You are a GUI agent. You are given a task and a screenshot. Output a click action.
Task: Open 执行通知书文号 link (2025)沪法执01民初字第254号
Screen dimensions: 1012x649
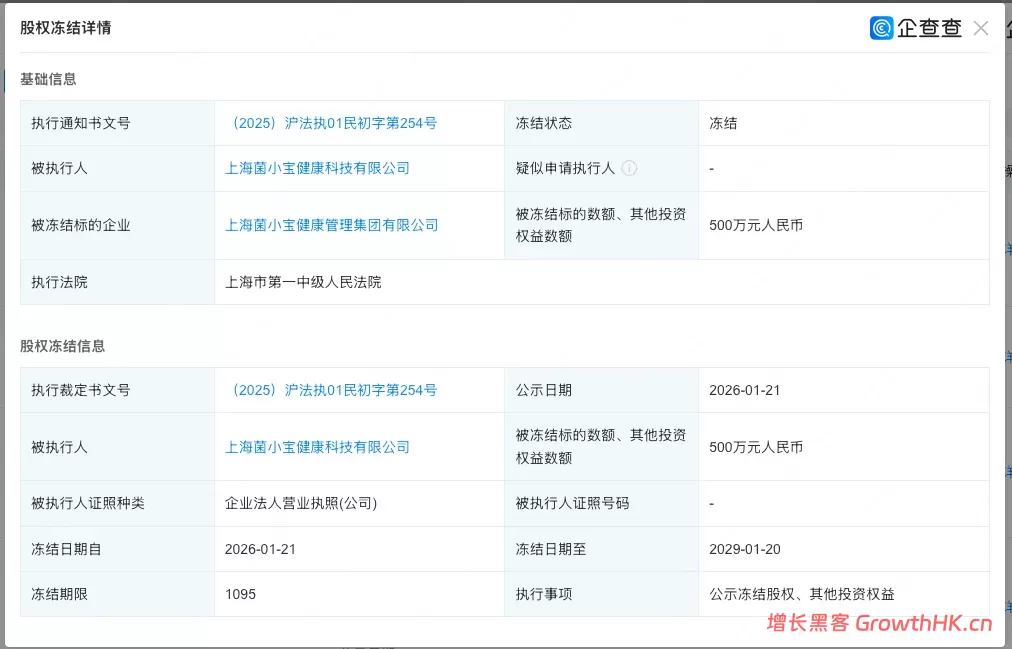334,123
